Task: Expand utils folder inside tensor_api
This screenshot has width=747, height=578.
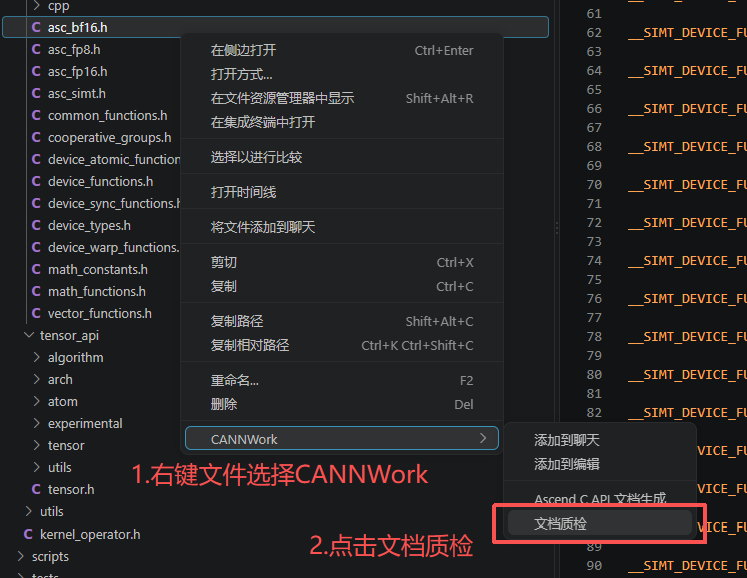Action: pyautogui.click(x=37, y=467)
